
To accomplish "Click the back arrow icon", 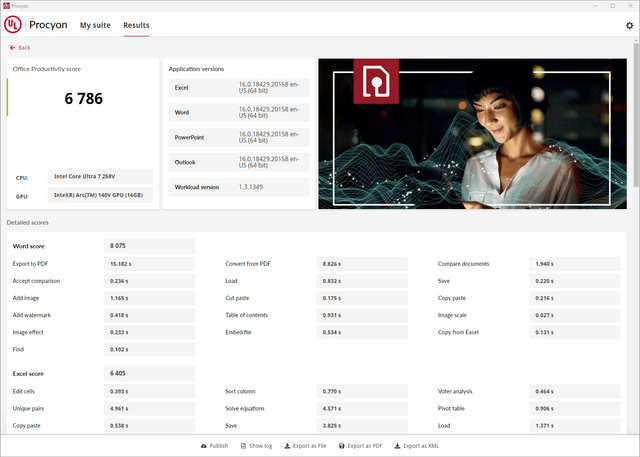I will point(12,48).
